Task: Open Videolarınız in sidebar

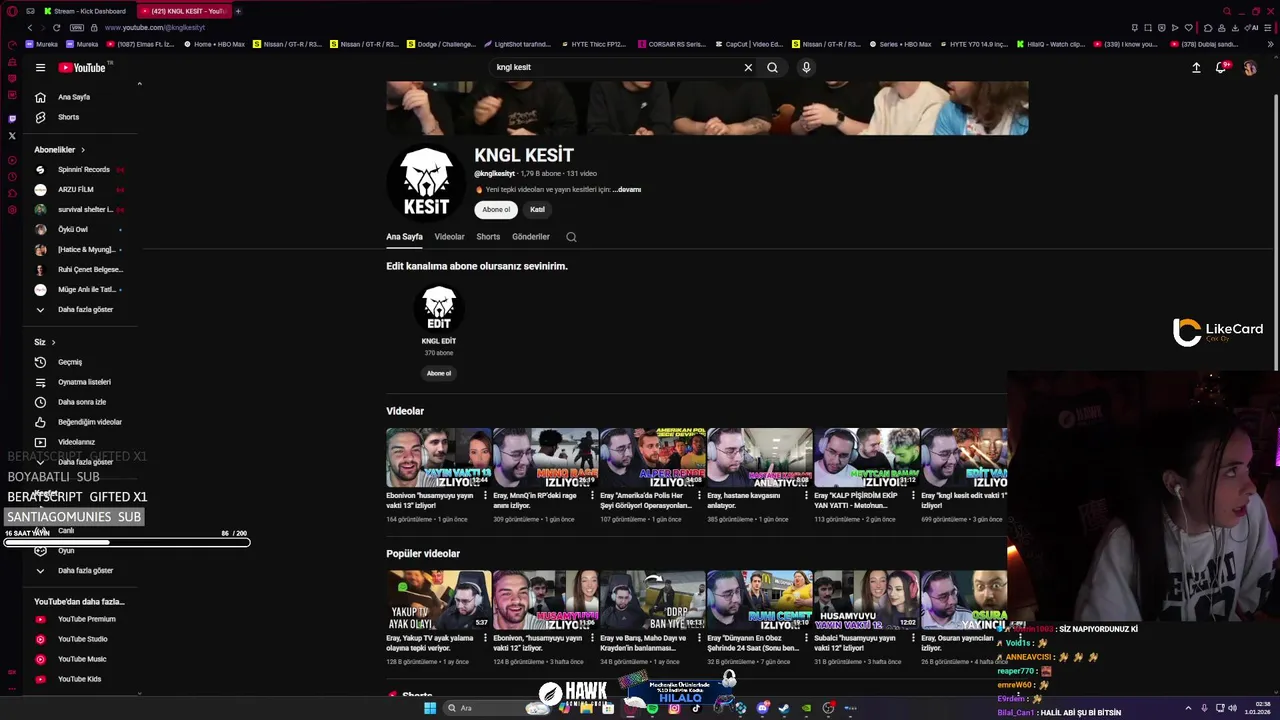Action: [75, 442]
